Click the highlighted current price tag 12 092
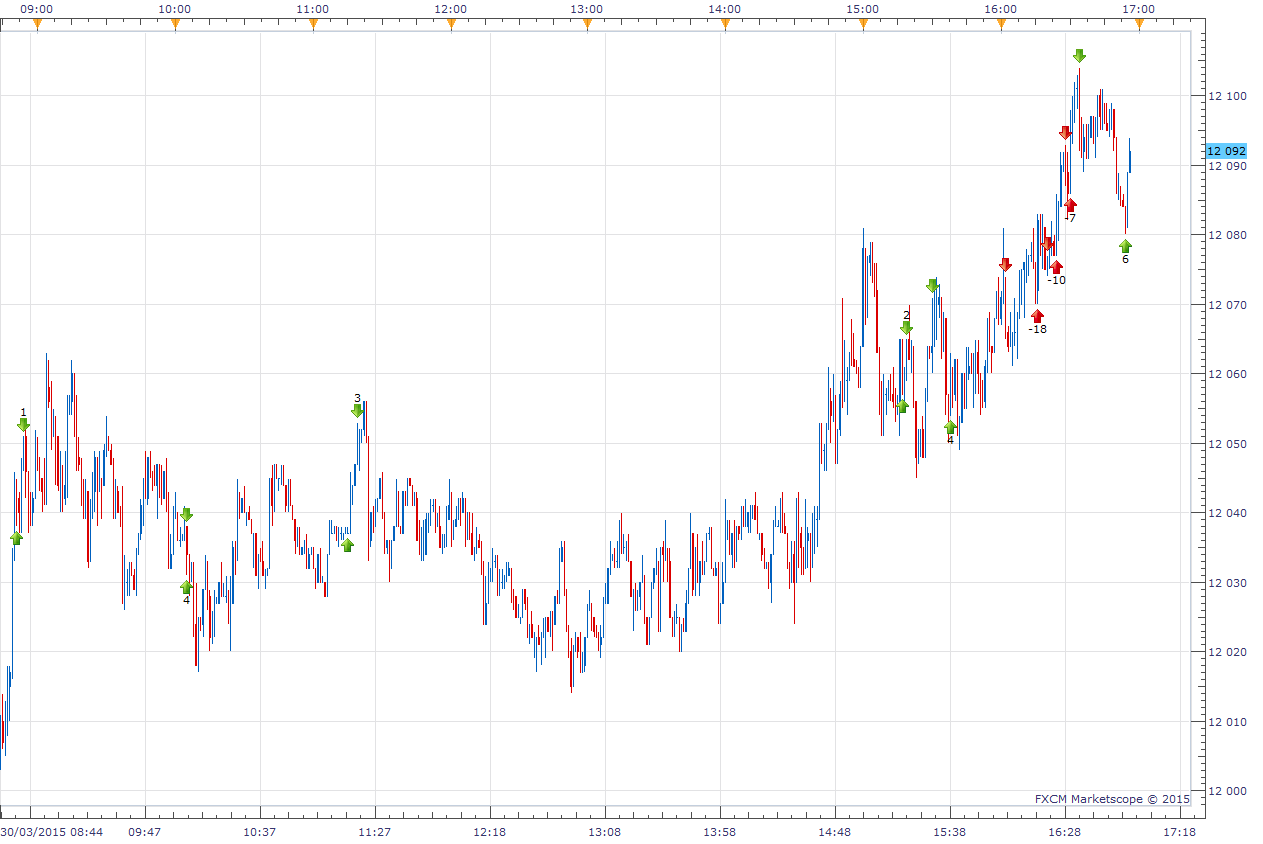This screenshot has height=844, width=1263. [1226, 151]
